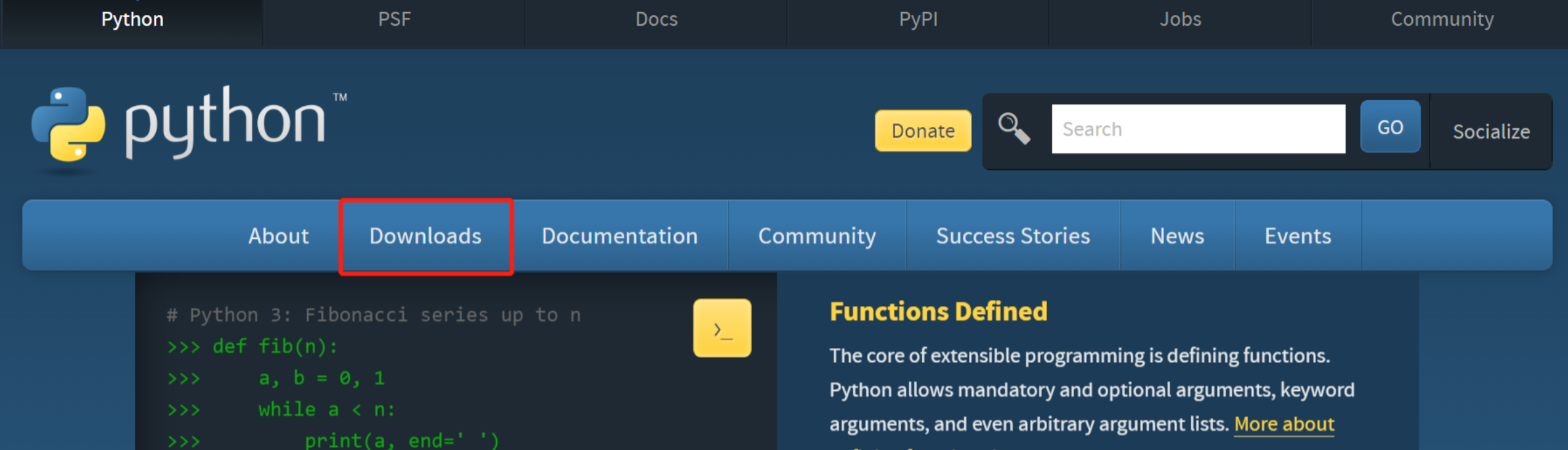Switch to the Docs top tab
1568x450 pixels.
coord(656,20)
